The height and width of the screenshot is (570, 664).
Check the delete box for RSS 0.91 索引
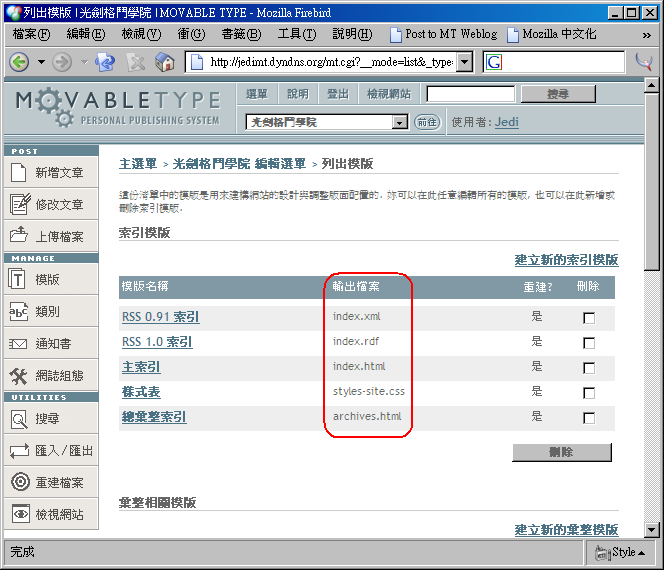coord(589,318)
